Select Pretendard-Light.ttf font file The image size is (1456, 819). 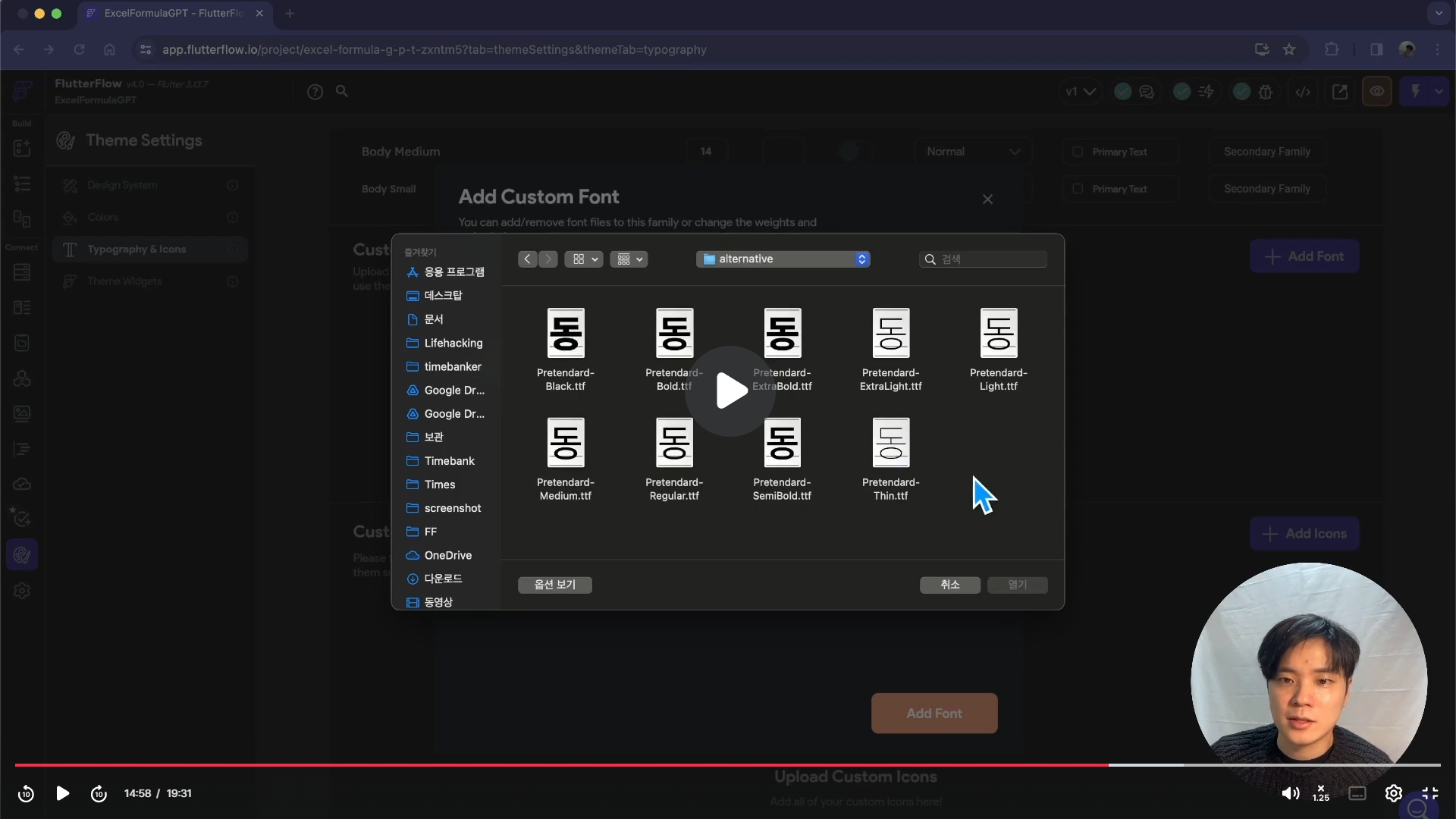click(999, 350)
